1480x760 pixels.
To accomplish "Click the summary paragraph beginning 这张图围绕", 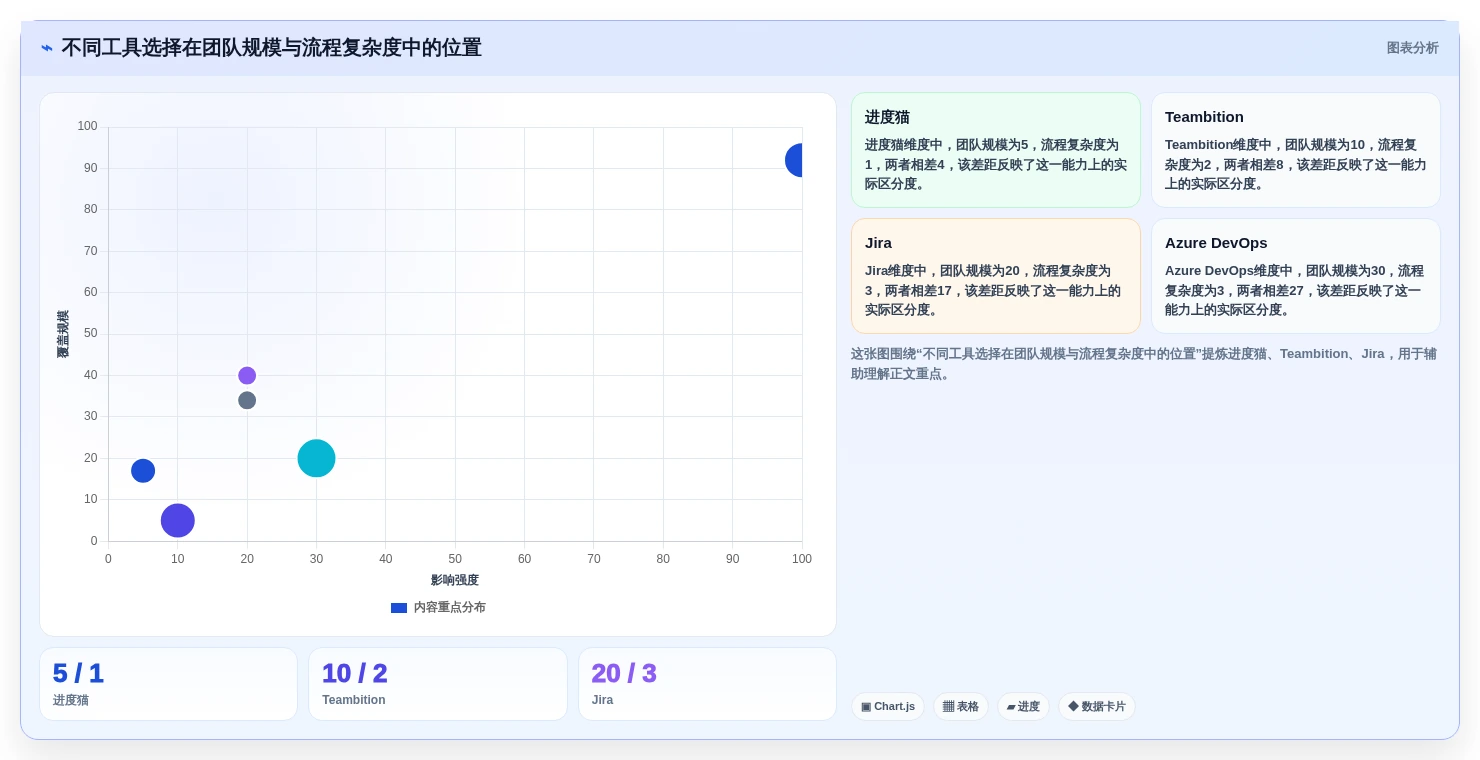I will 1144,364.
